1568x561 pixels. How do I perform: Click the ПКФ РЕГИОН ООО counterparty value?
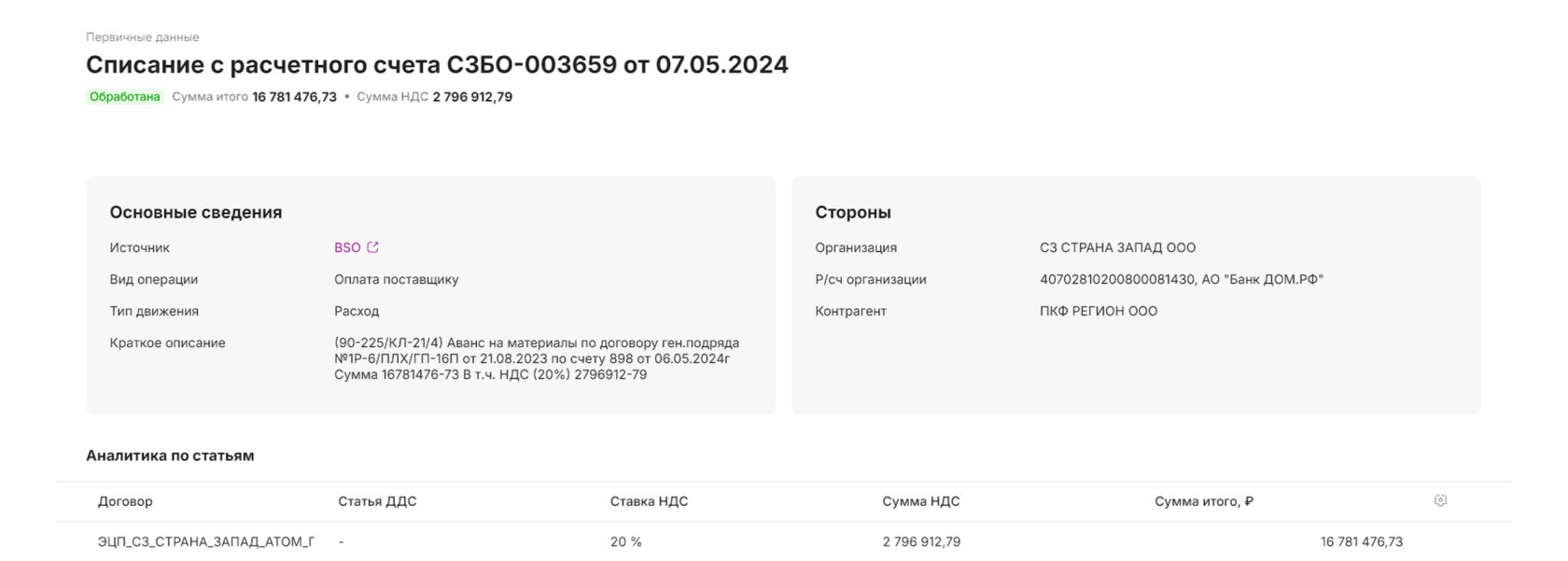pos(1098,311)
